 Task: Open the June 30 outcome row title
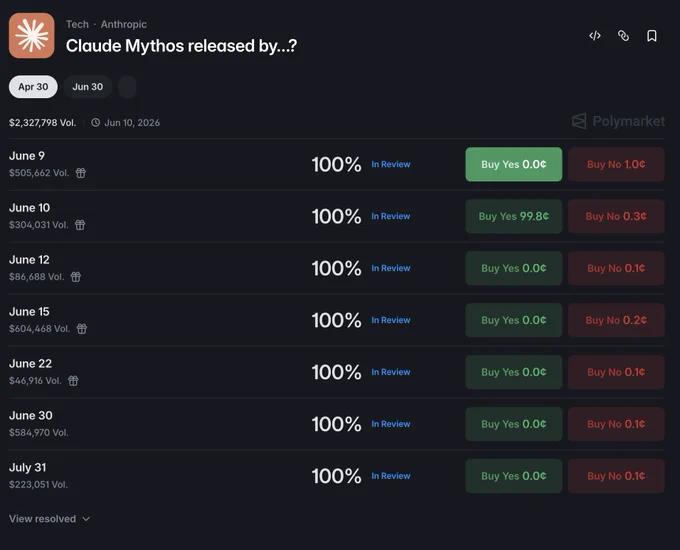(x=31, y=416)
